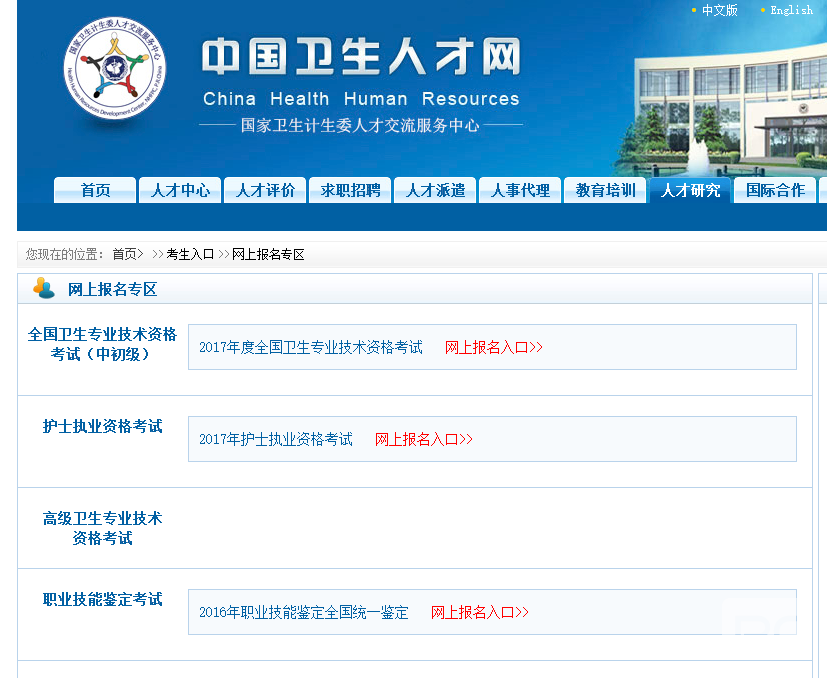Viewport: 827px width, 678px height.
Task: Open 网上报名入口 for 2017年护士执业资格考试
Action: pos(424,439)
